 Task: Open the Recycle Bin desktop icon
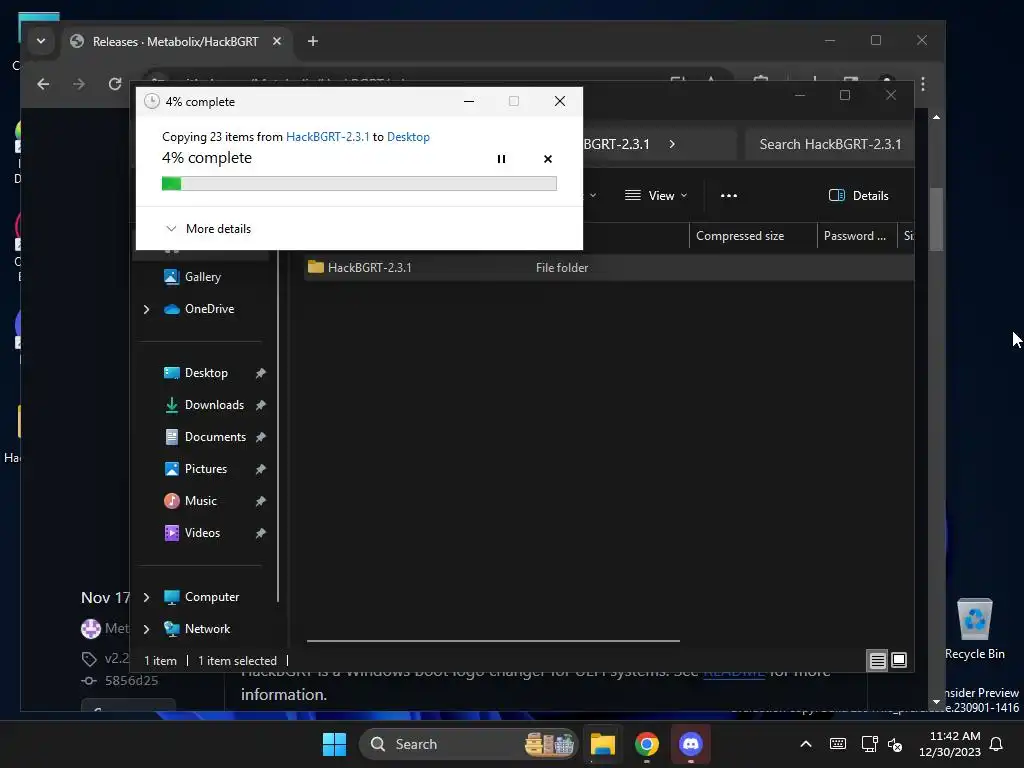[974, 629]
